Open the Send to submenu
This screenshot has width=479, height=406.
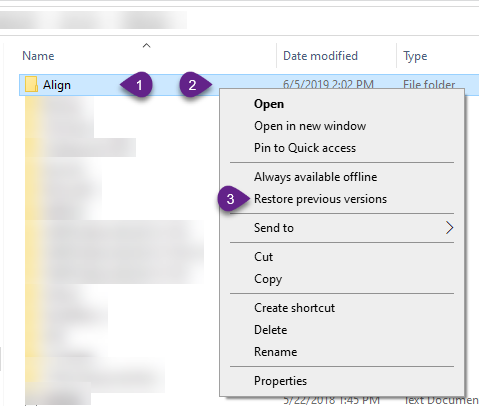tap(342, 228)
